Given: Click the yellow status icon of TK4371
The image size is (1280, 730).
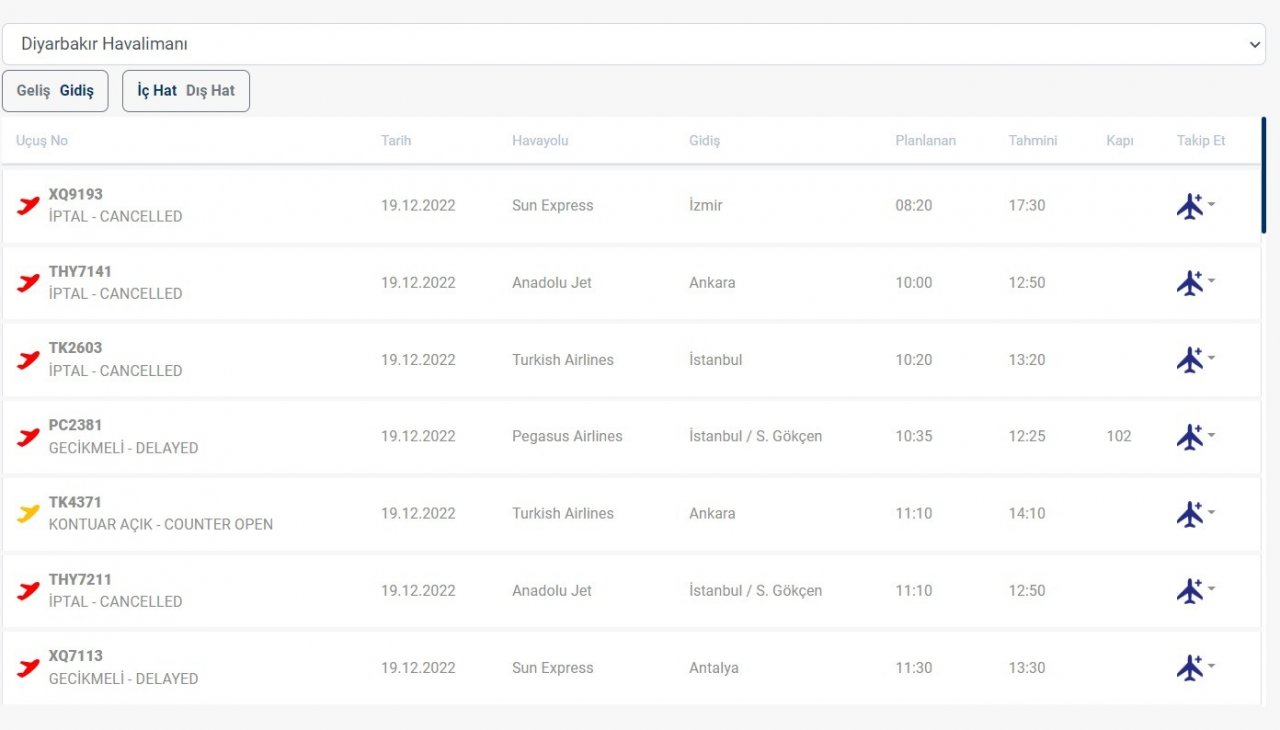Looking at the screenshot, I should click(x=28, y=514).
